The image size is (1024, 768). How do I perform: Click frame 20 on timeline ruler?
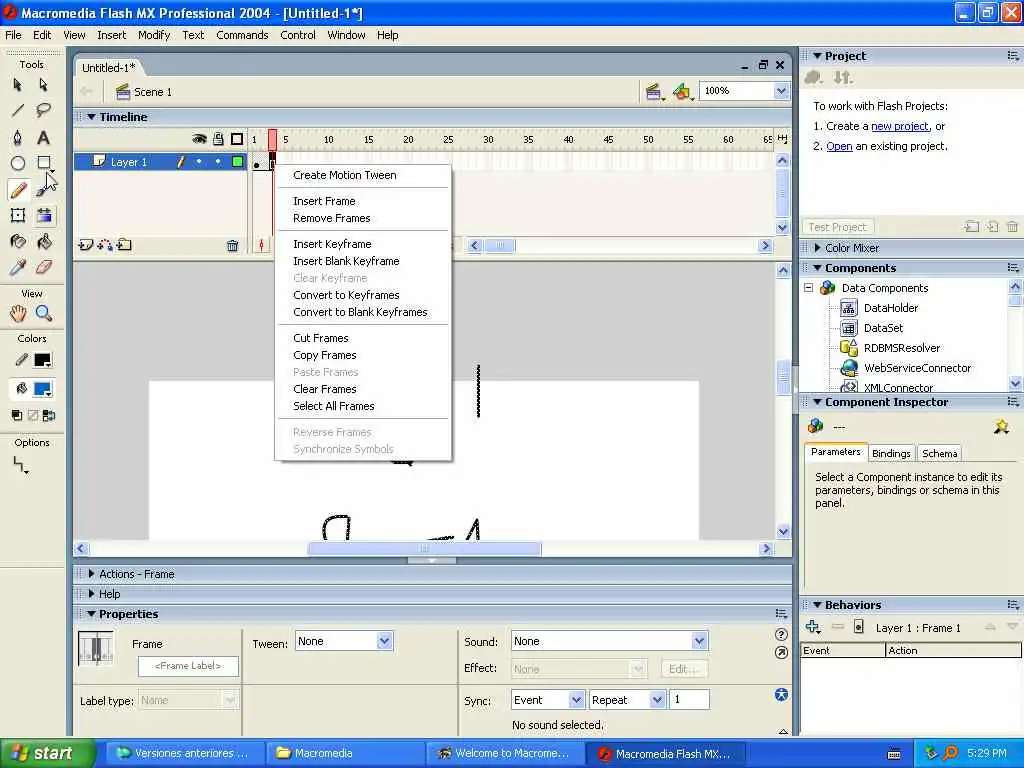click(x=408, y=140)
